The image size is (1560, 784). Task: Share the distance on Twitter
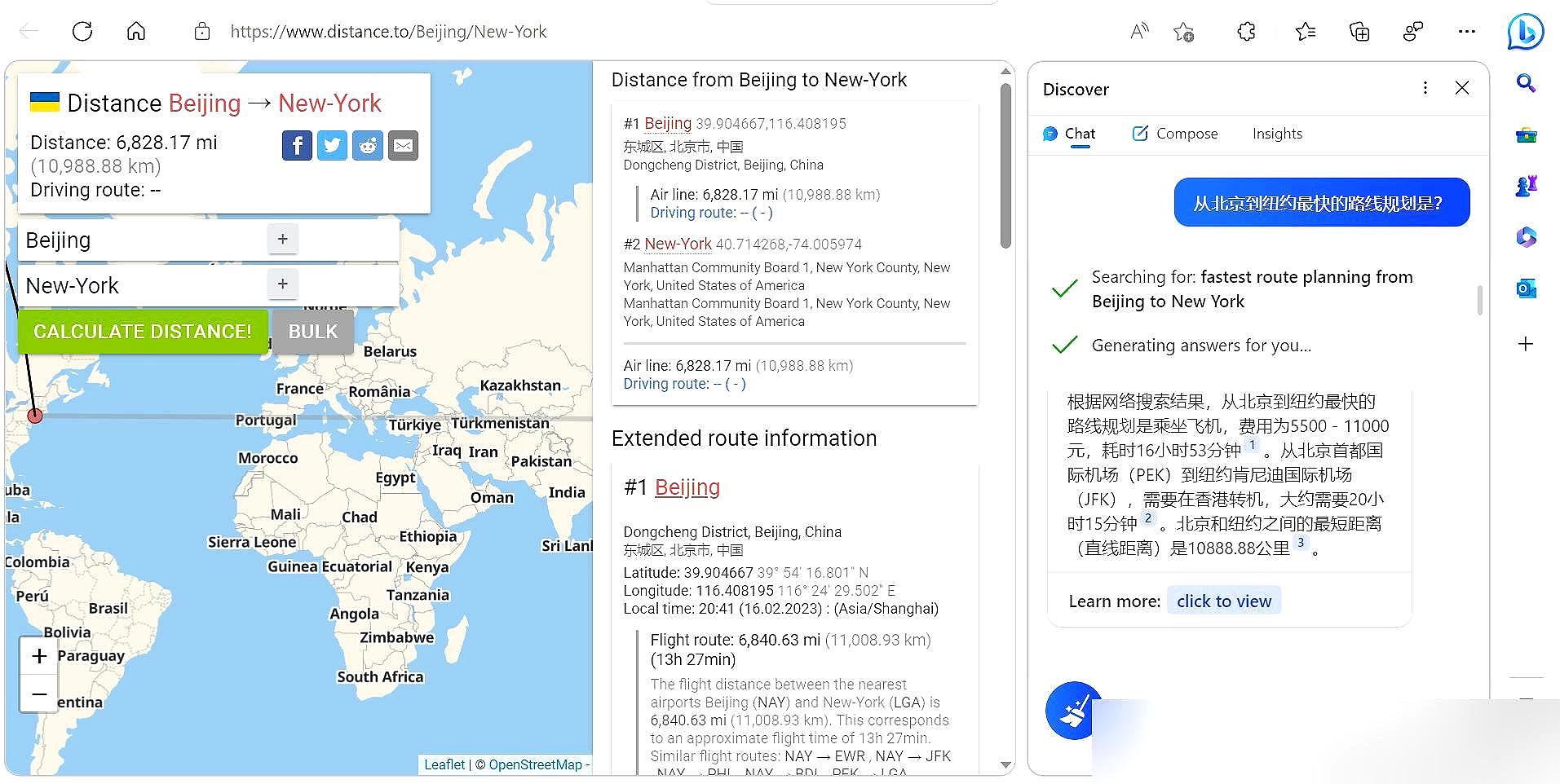point(332,146)
